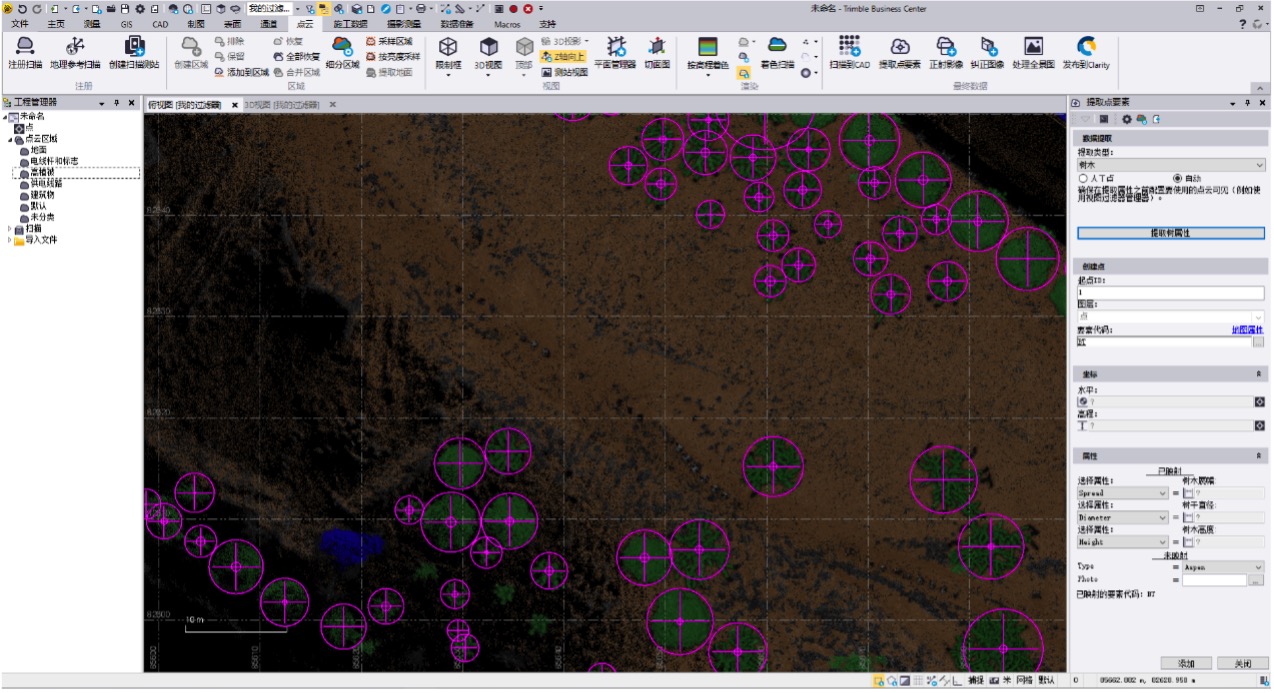Click the settings gear in extract panel toolbar

1126,119
